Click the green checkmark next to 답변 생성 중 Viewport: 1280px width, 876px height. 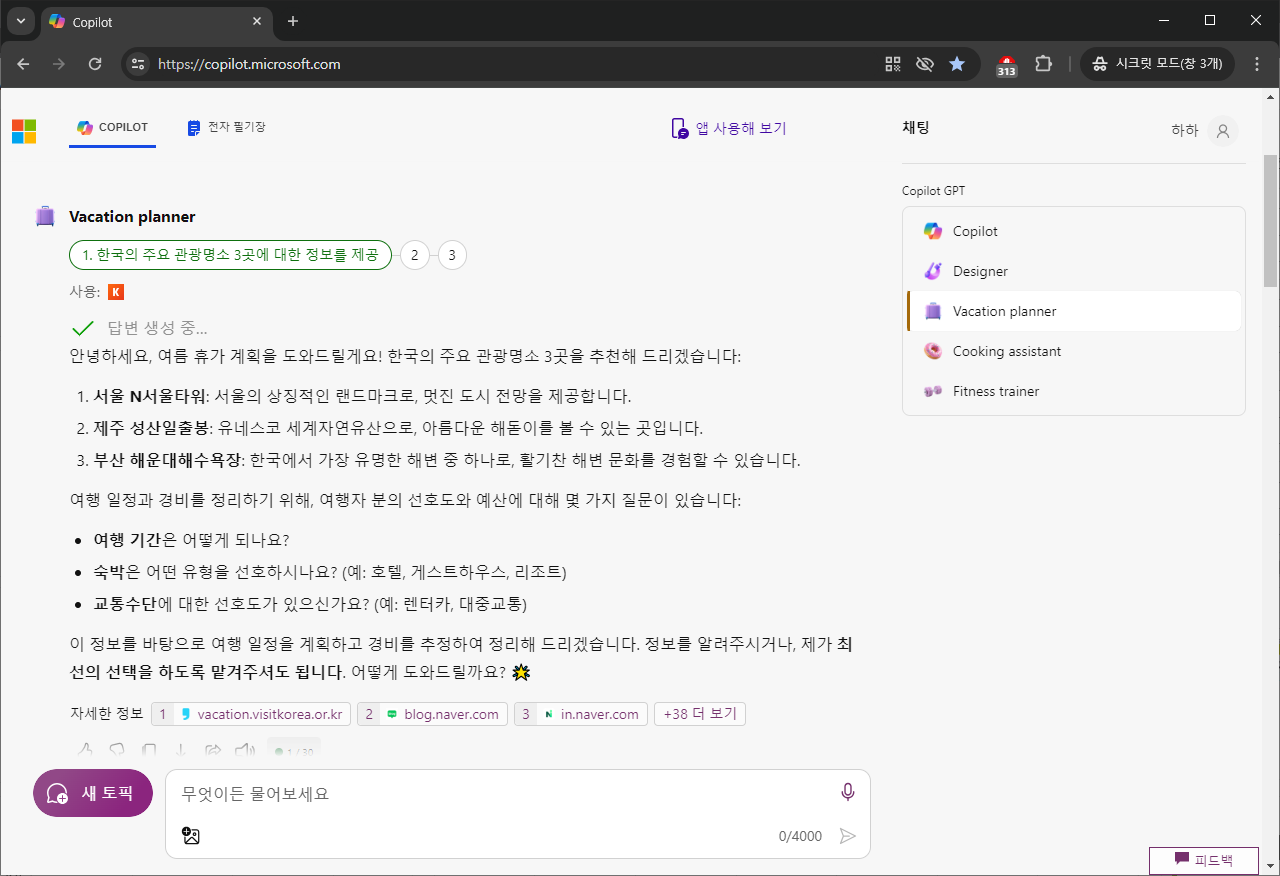[83, 328]
